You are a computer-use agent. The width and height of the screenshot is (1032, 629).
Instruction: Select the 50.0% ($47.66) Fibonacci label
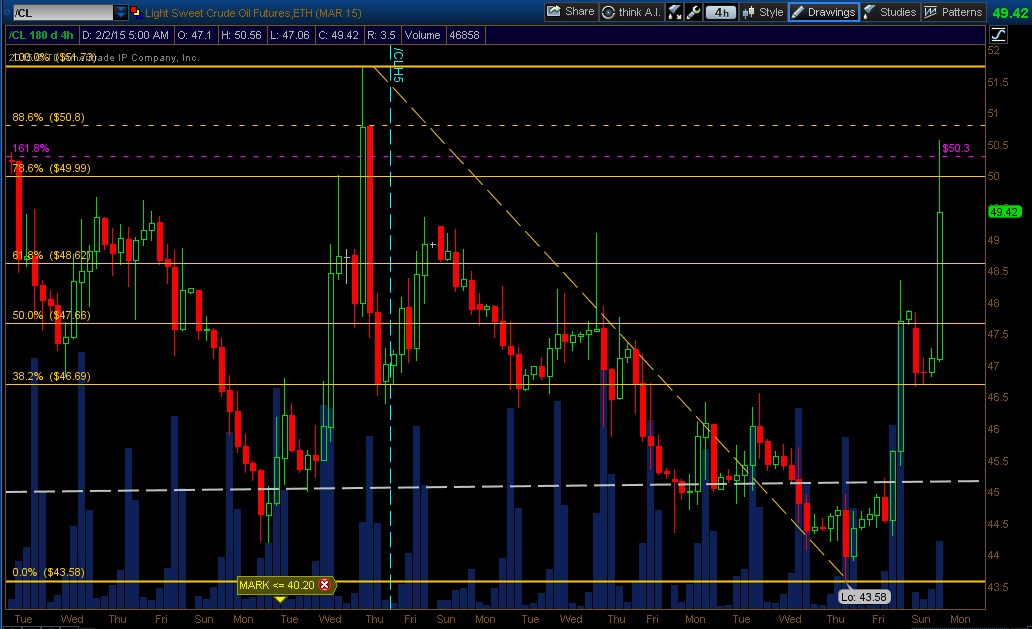[51, 315]
